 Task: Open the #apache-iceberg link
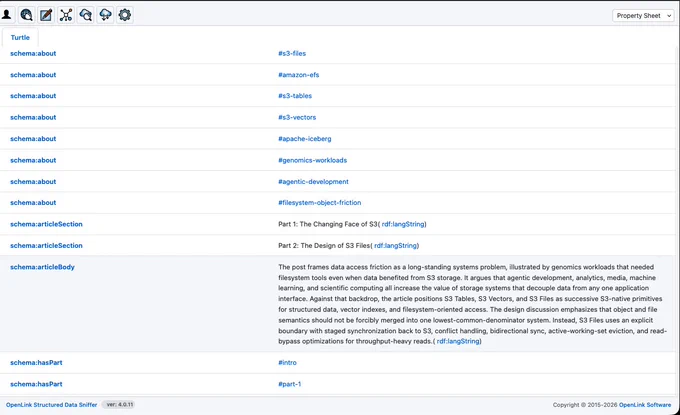[304, 139]
